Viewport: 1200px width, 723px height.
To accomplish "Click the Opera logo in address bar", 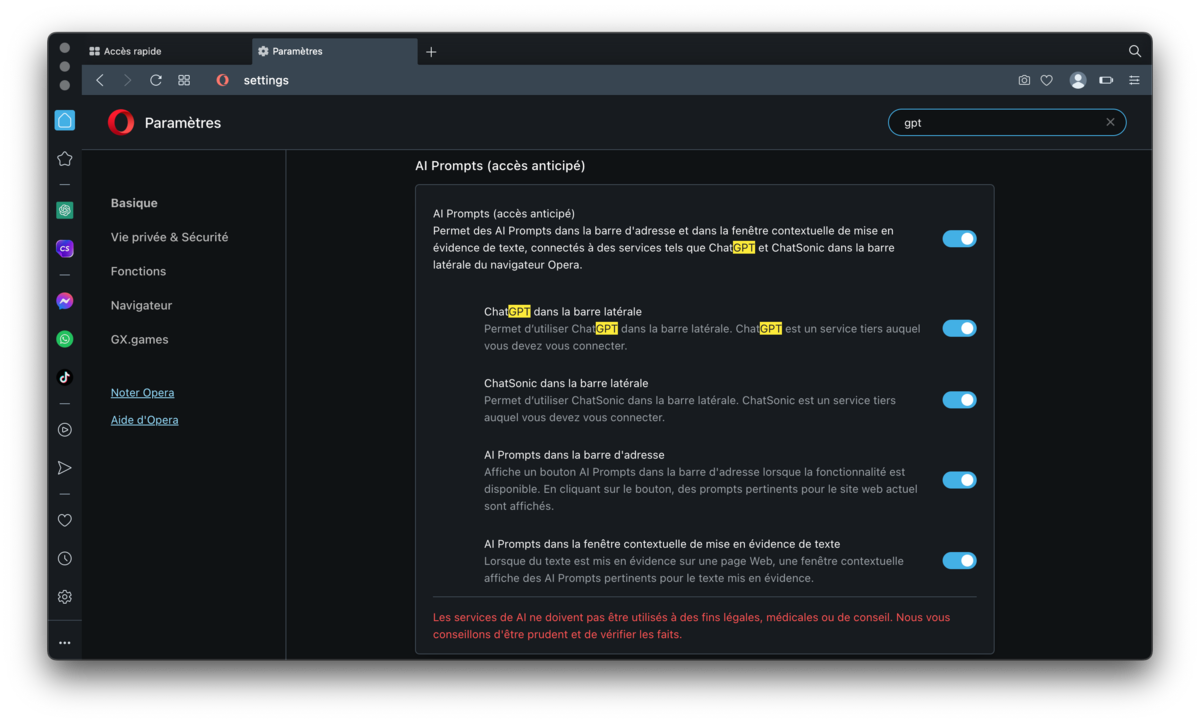I will click(222, 80).
